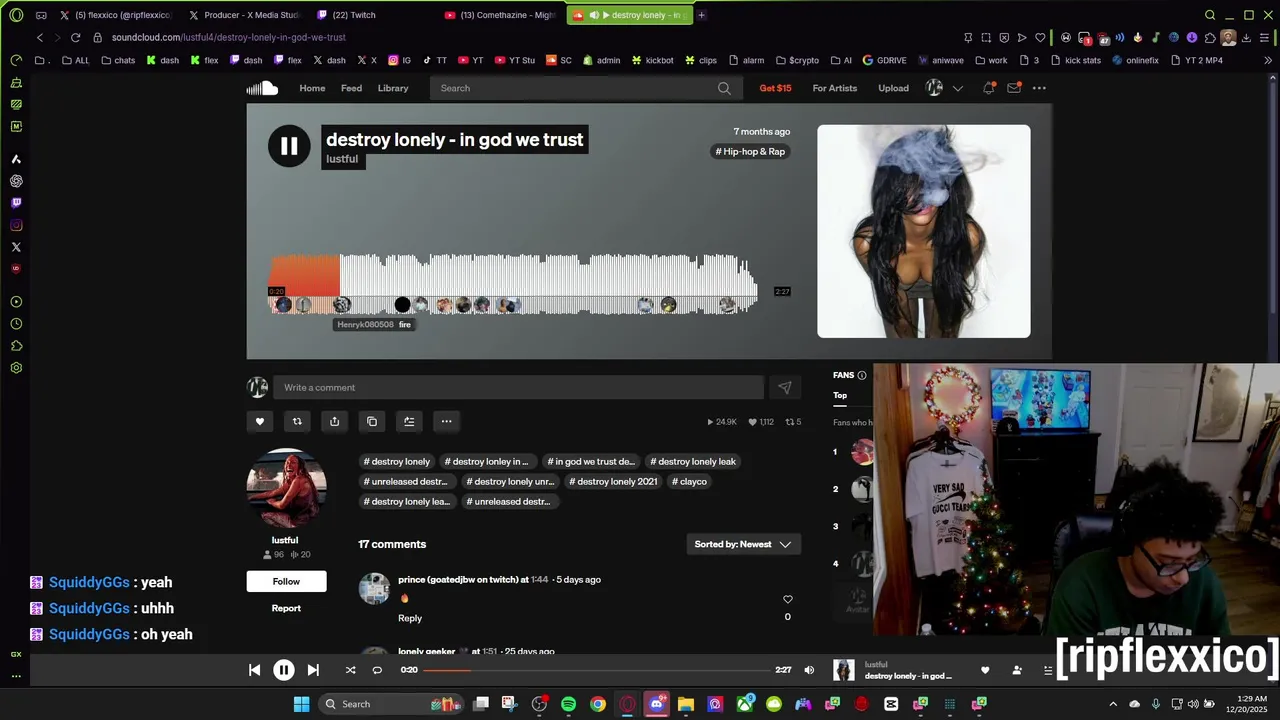Show hidden system tray icons
The image size is (1280, 720).
[1113, 704]
